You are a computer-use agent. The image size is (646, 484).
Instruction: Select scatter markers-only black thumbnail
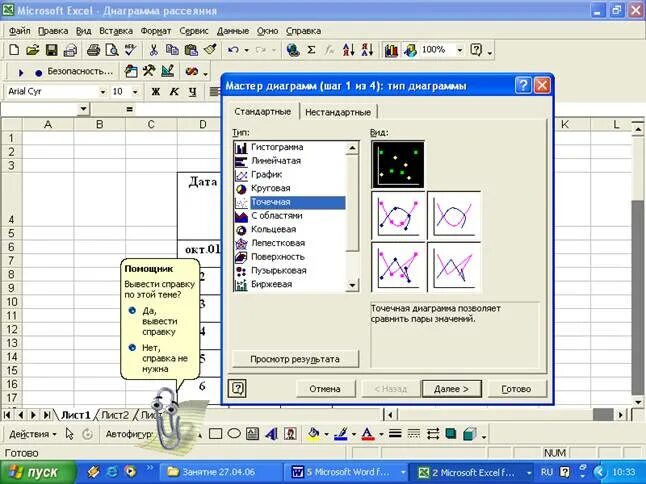398,164
